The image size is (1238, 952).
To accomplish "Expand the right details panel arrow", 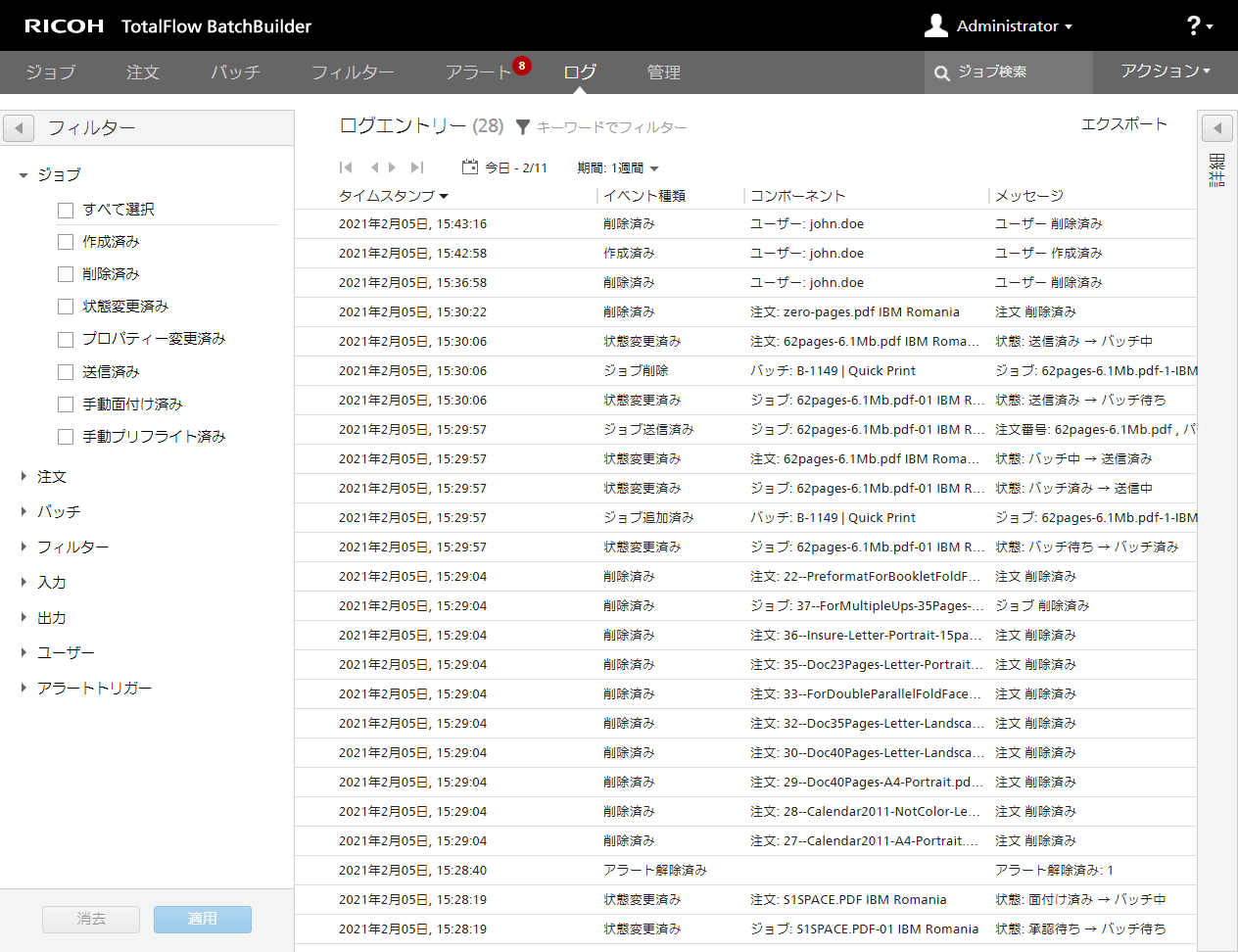I will (1216, 128).
